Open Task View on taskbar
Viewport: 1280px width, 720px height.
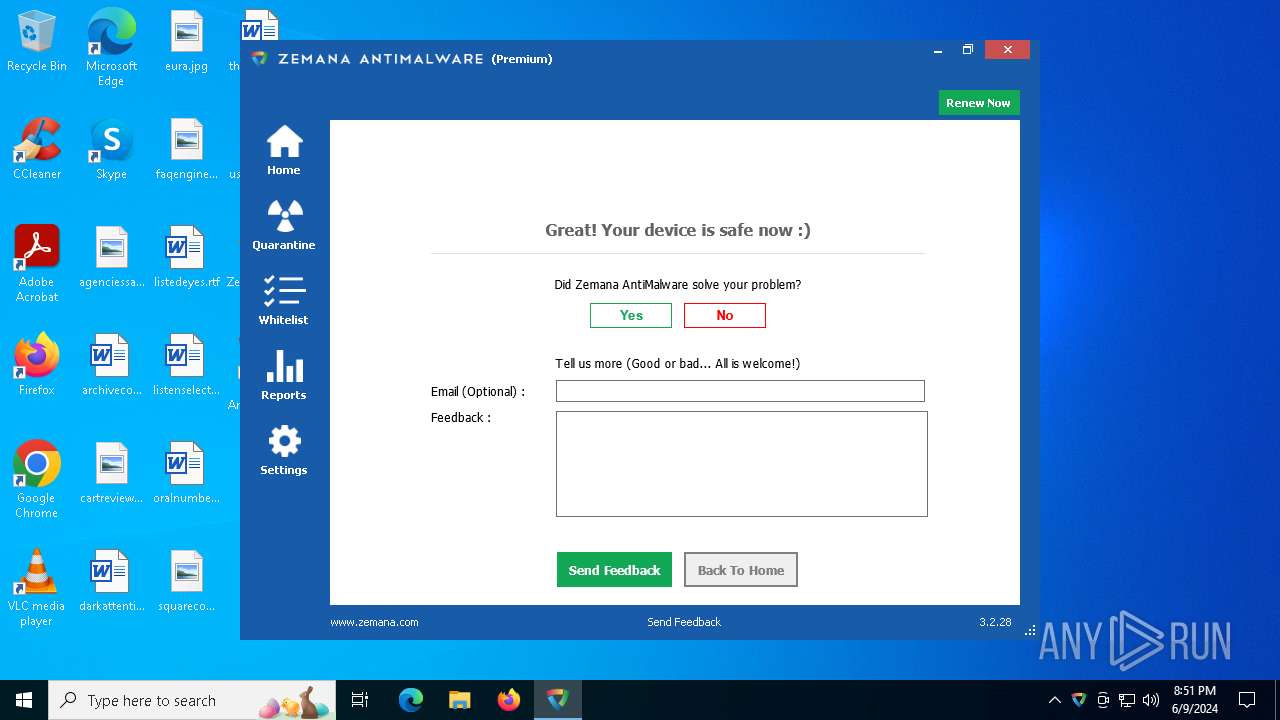(x=360, y=700)
